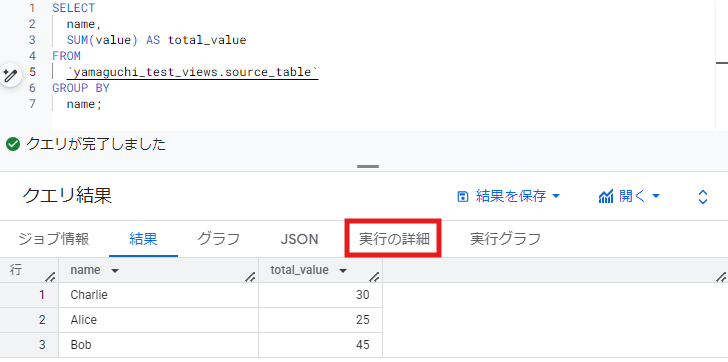Open the 実行グラフ tab
This screenshot has width=728, height=362.
click(x=506, y=239)
